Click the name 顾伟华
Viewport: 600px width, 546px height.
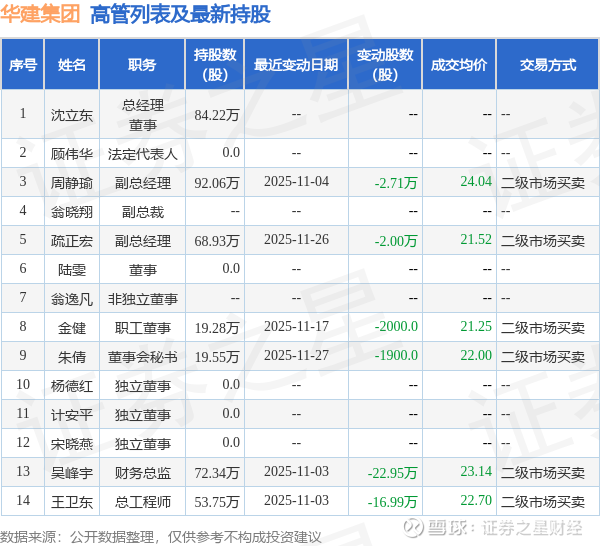[x=72, y=154]
